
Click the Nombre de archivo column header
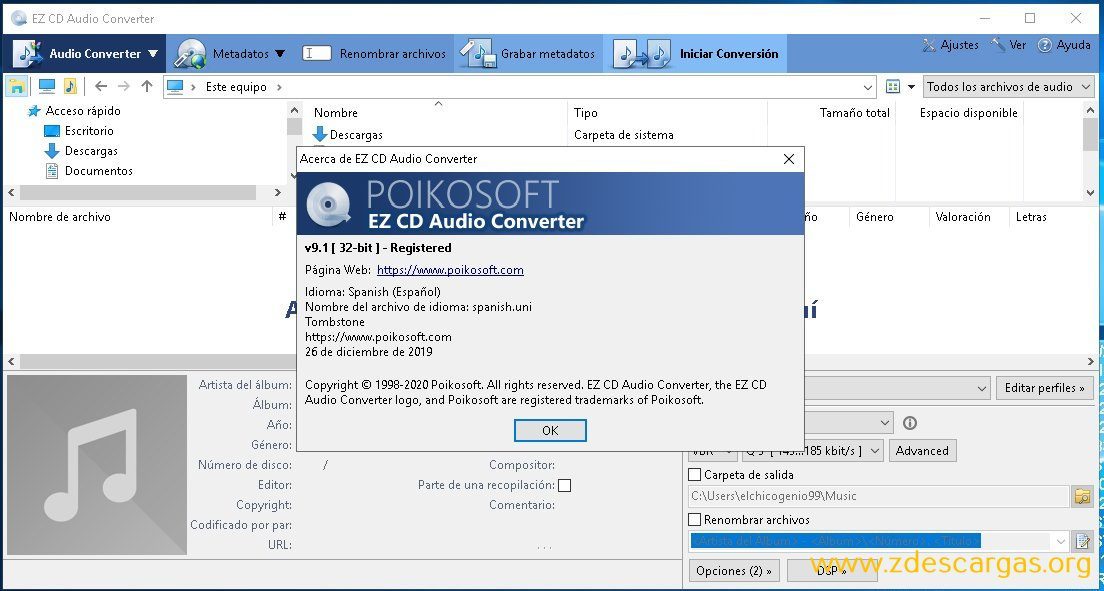(60, 217)
